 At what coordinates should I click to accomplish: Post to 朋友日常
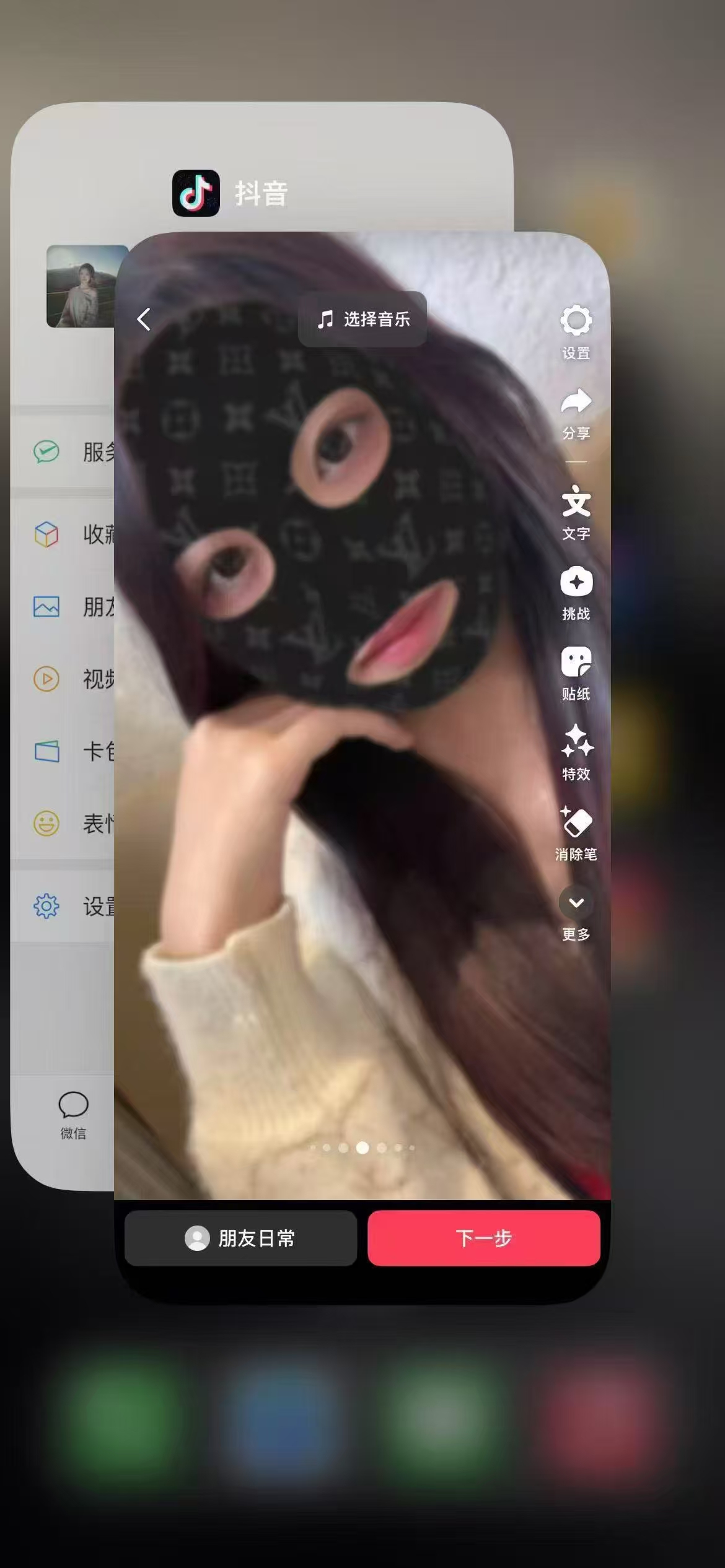click(240, 1239)
